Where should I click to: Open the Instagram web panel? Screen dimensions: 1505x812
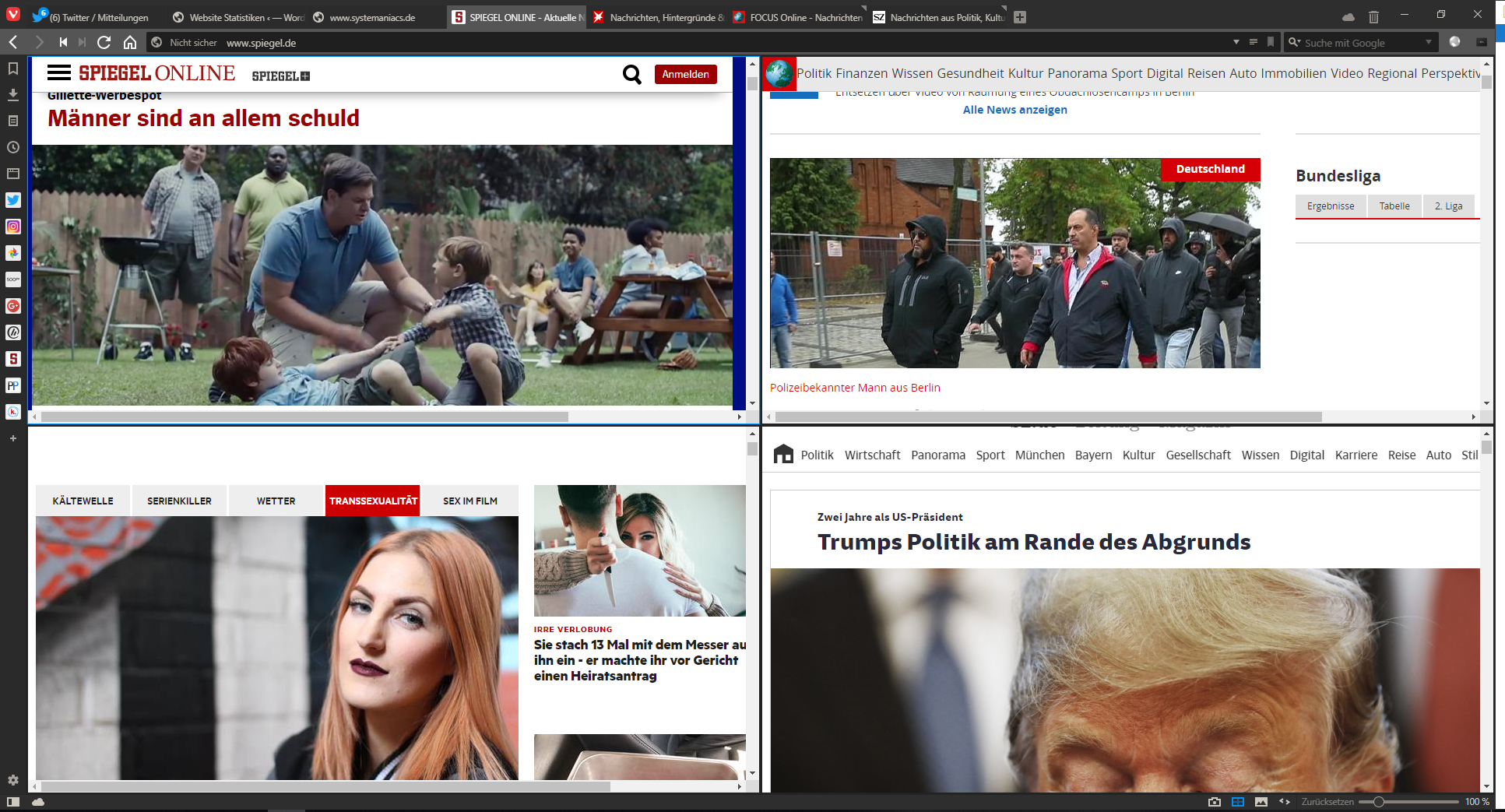point(13,227)
